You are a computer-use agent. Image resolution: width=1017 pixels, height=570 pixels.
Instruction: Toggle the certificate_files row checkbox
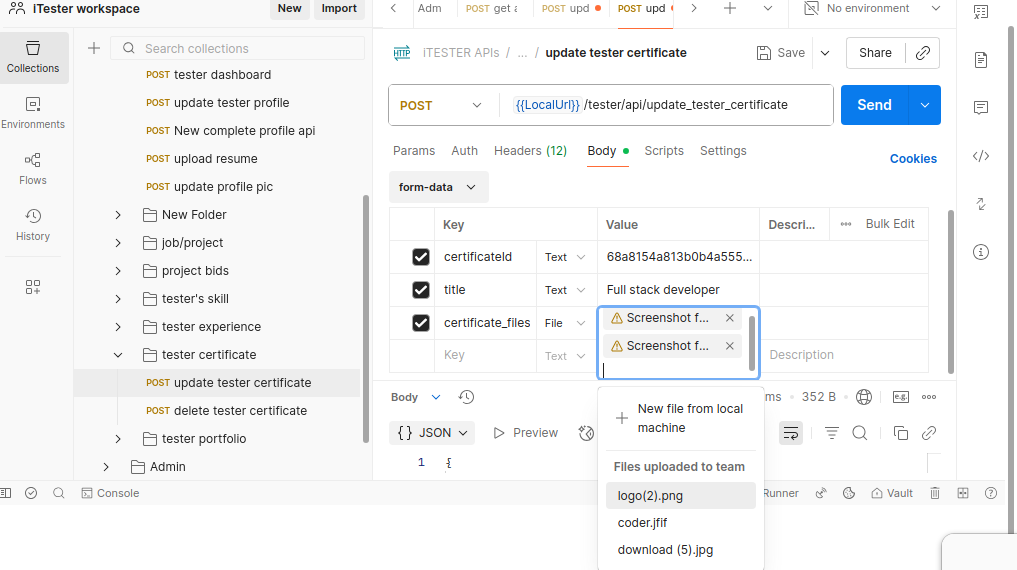coord(421,323)
